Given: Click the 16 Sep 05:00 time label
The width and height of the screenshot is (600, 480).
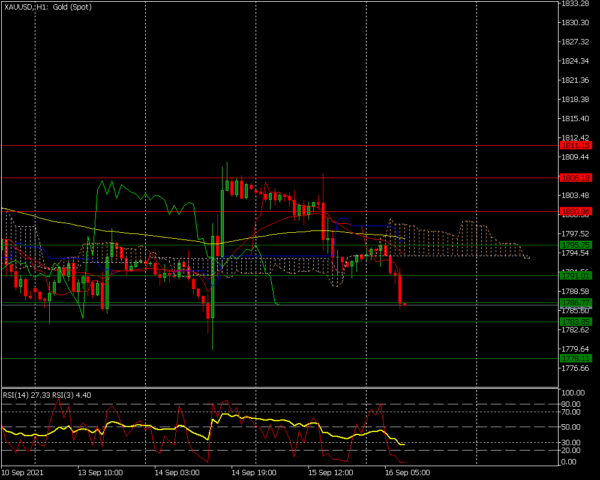Looking at the screenshot, I should click(x=408, y=472).
